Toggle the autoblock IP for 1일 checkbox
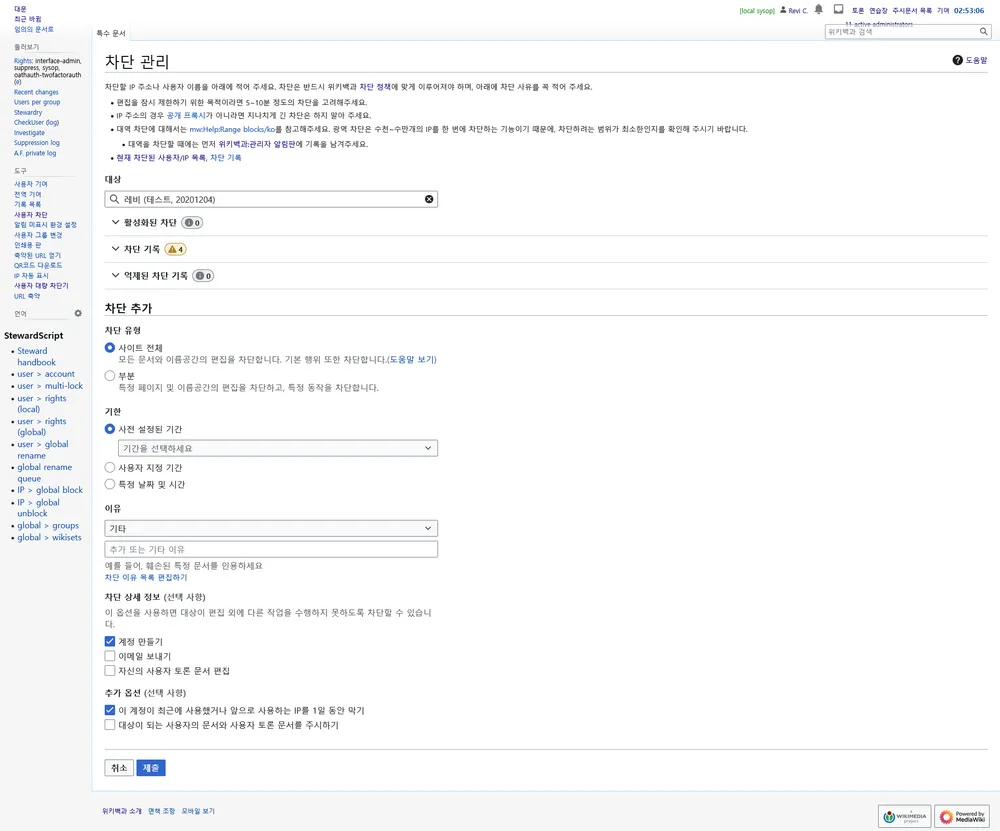Image resolution: width=1000 pixels, height=831 pixels. (x=110, y=710)
